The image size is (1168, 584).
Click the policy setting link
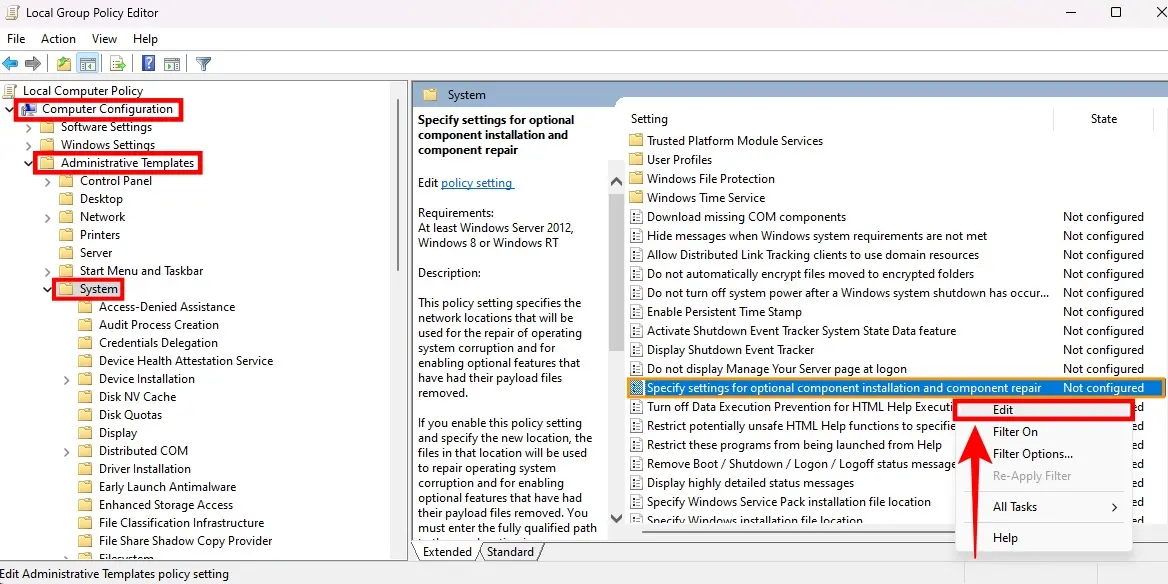point(479,182)
